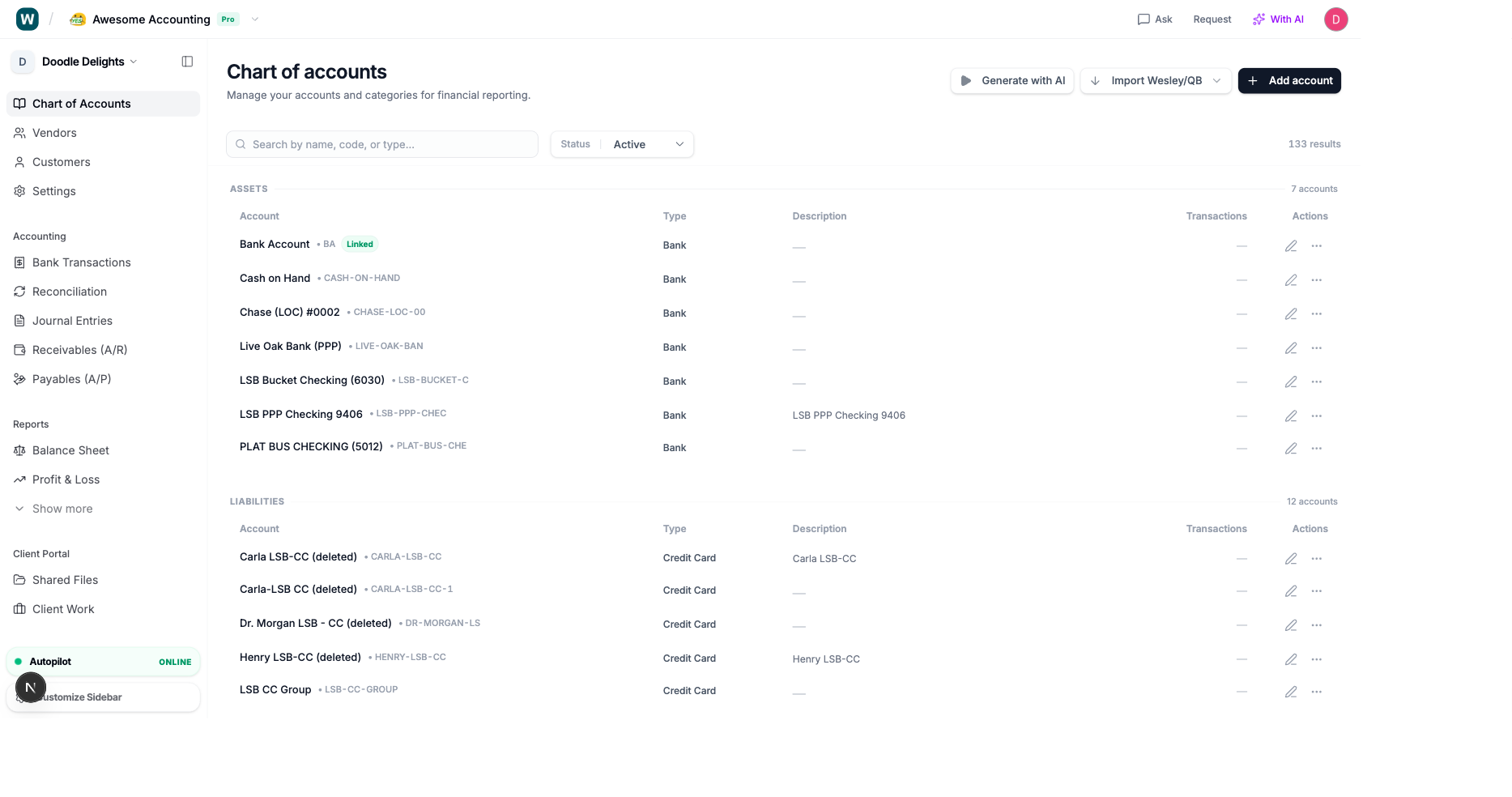Screen dimensions: 1512x797
Task: Collapse the sidebar panel icon
Action: [187, 62]
